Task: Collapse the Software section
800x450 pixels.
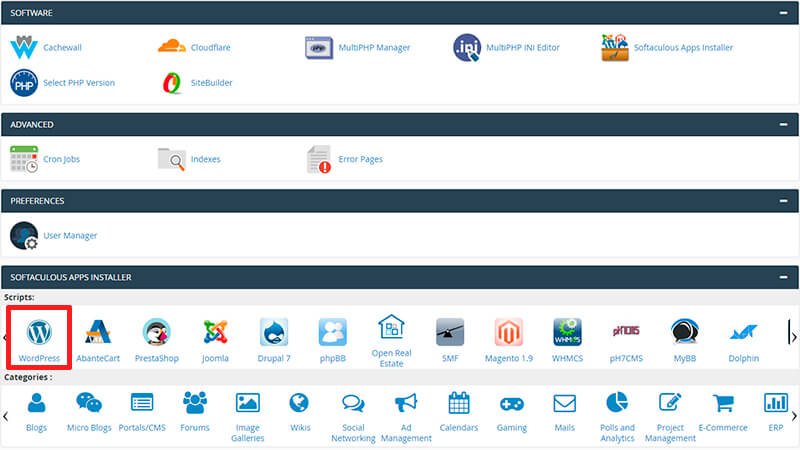Action: coord(783,13)
